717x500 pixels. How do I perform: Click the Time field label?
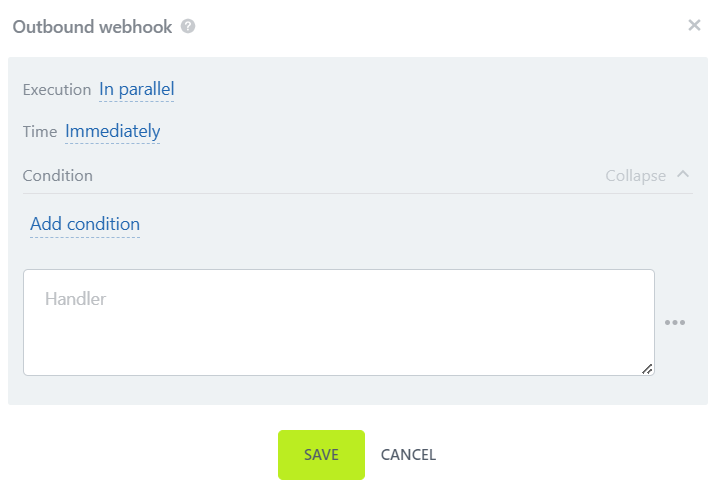[x=40, y=131]
